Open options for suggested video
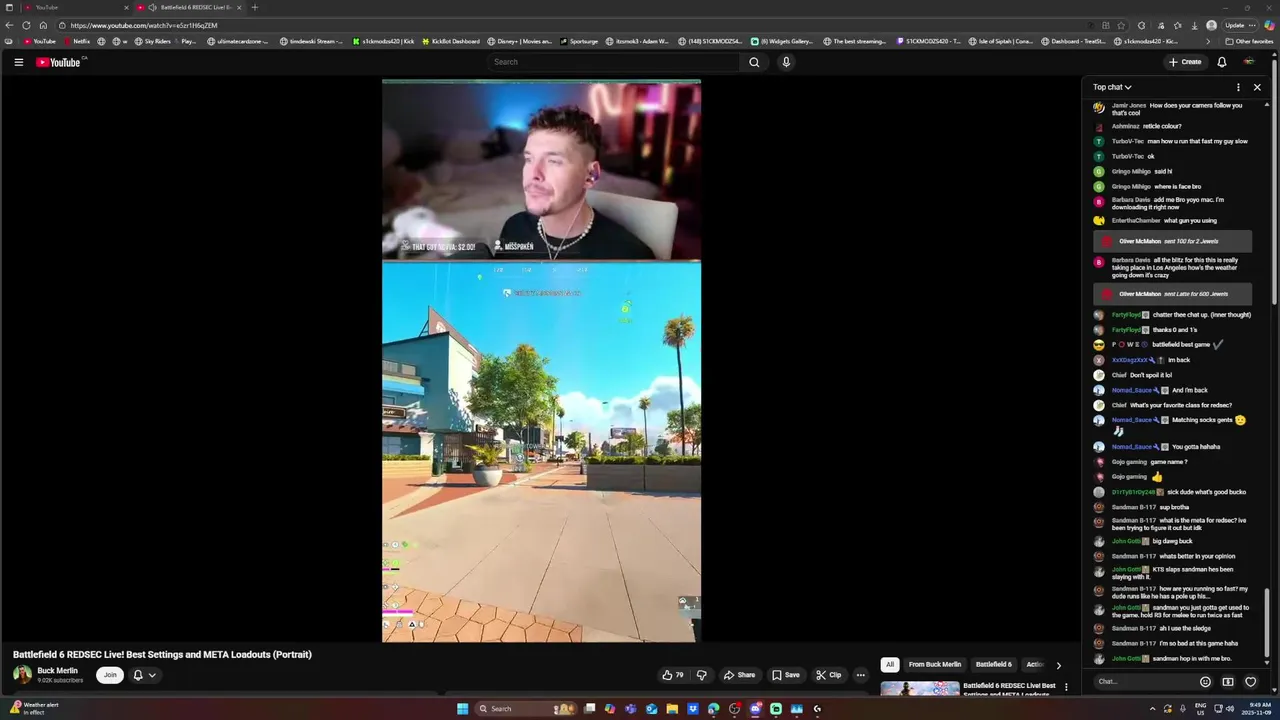 1066,687
